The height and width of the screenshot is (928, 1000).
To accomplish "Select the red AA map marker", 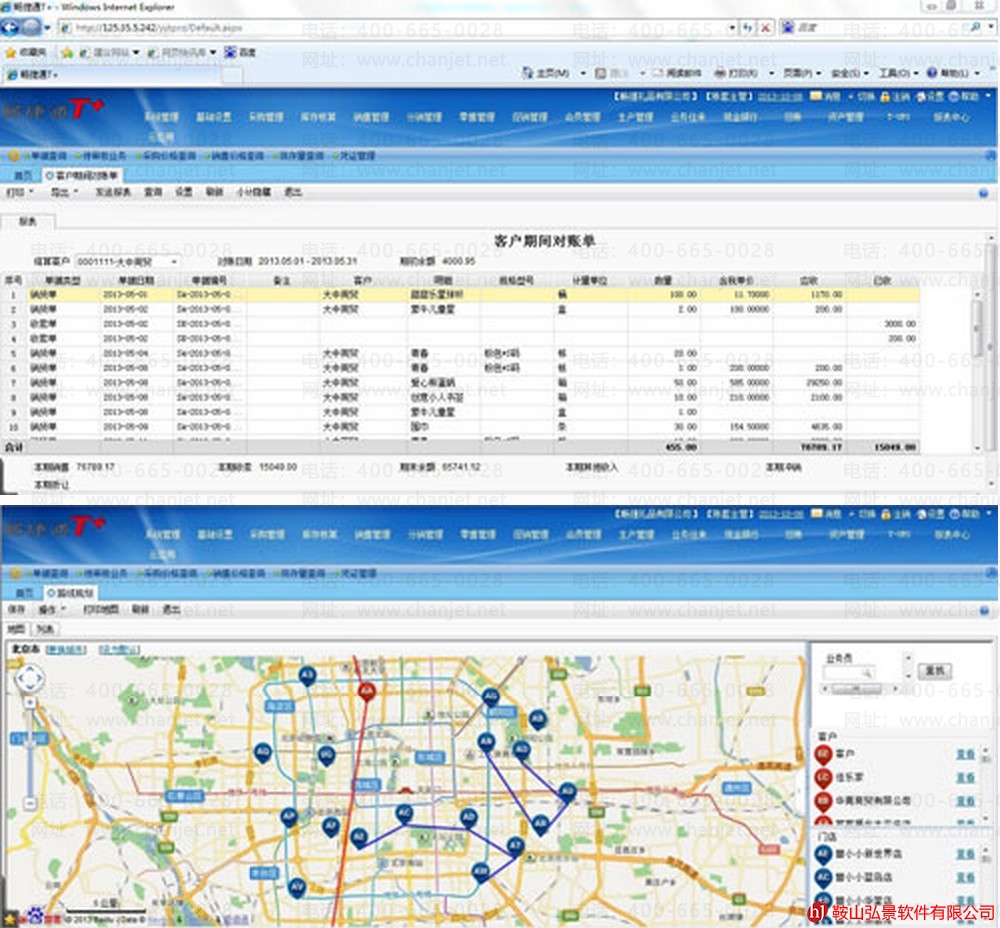I will coord(367,691).
